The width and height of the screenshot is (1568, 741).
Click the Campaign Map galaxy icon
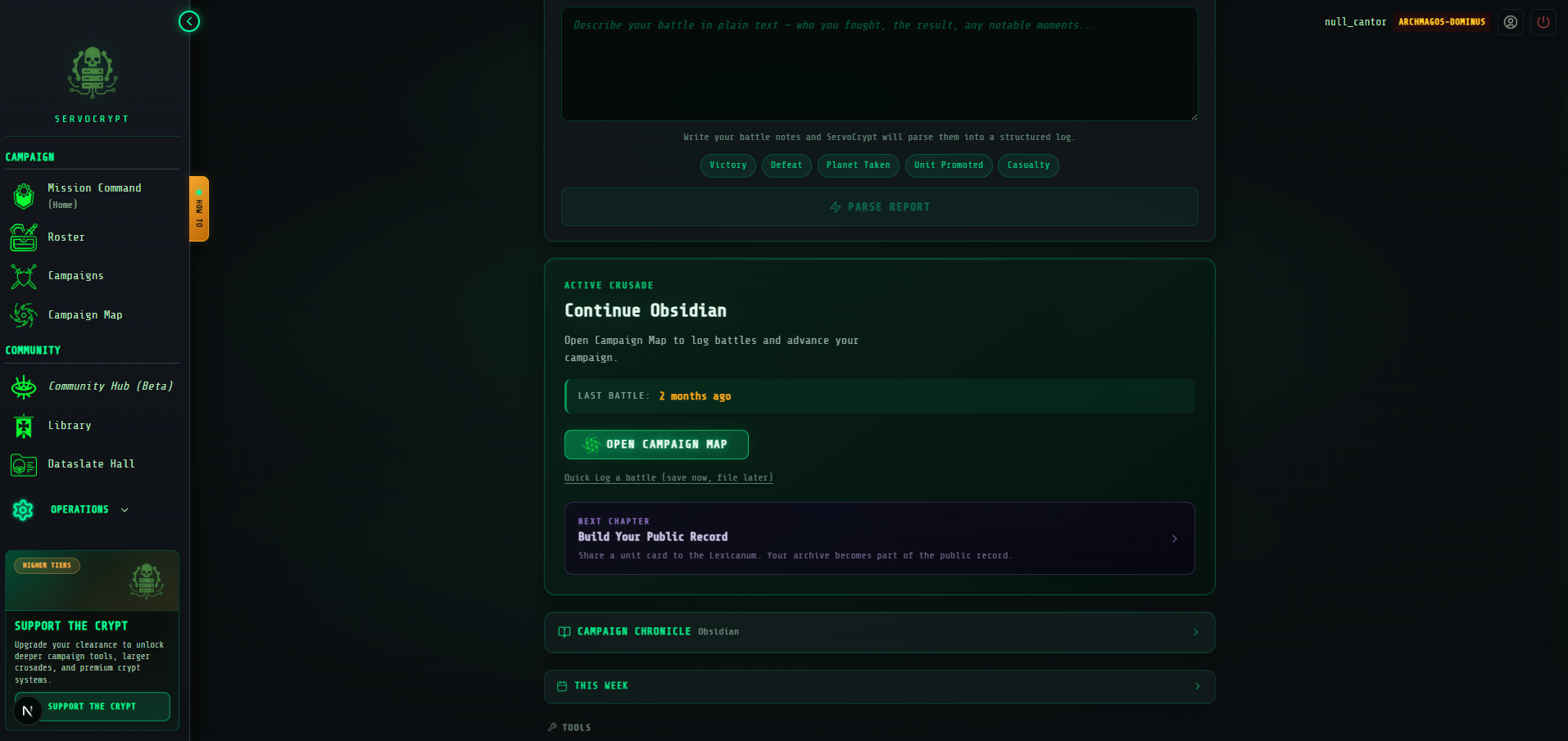24,315
